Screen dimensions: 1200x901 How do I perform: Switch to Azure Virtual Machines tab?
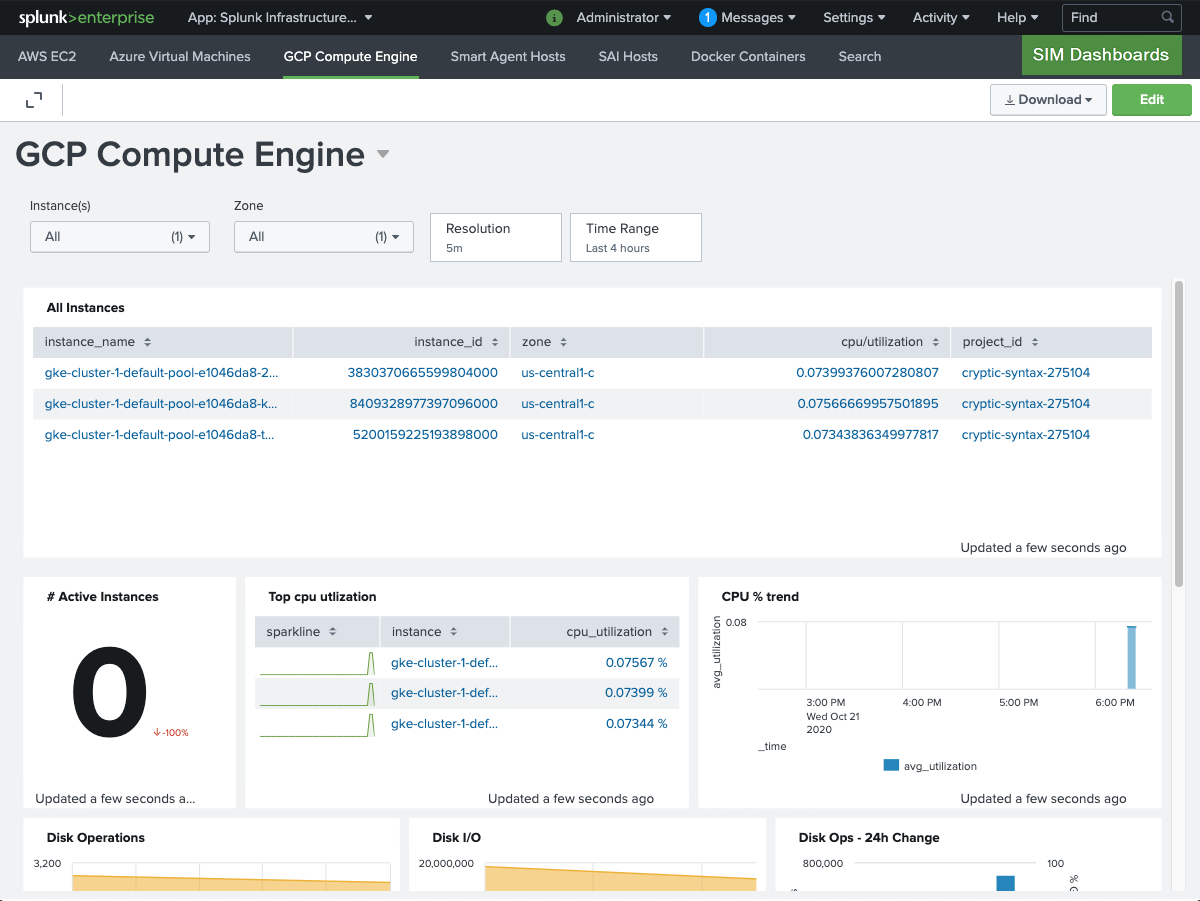coord(180,57)
